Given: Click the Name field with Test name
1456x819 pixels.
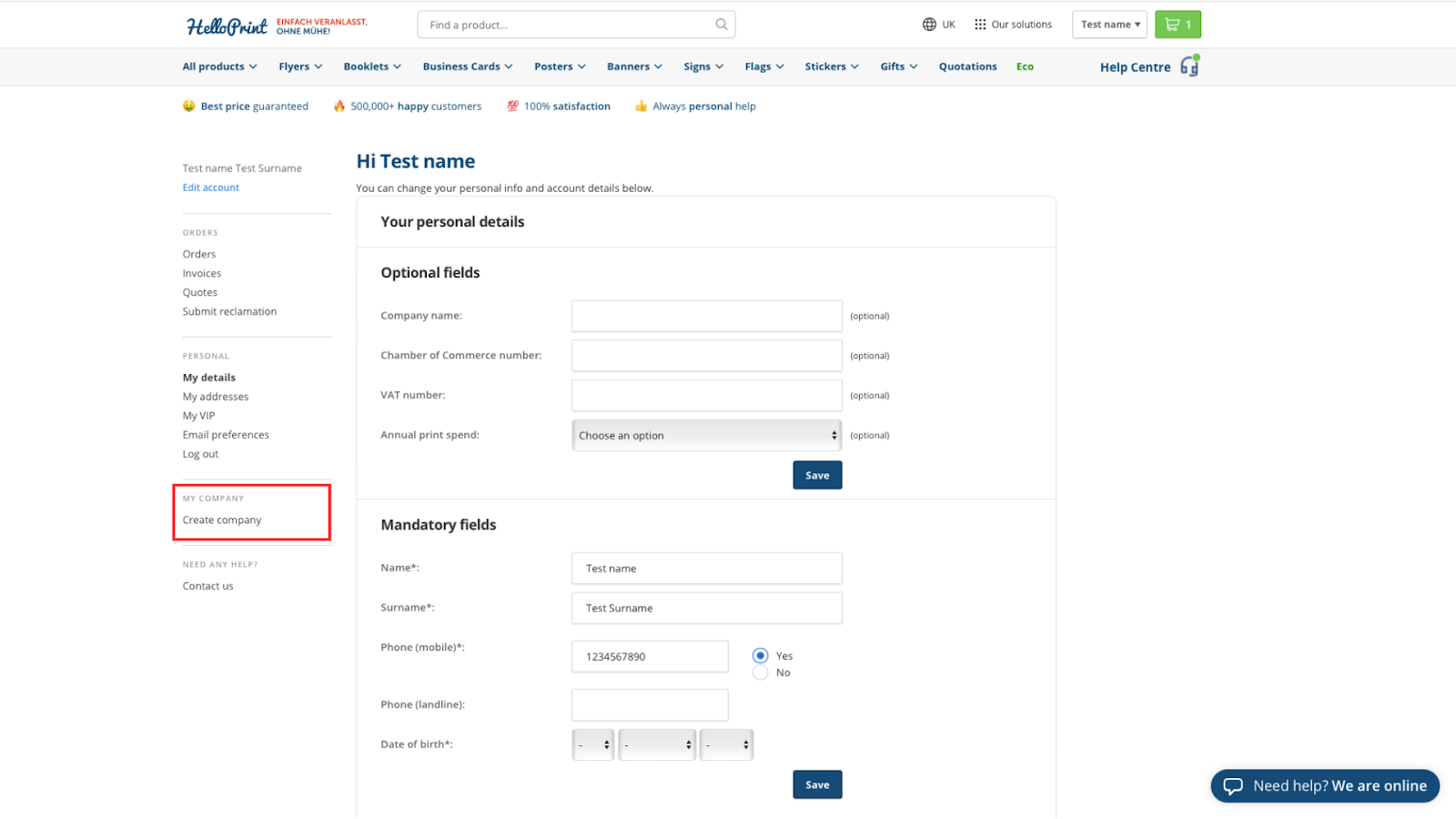Looking at the screenshot, I should pyautogui.click(x=707, y=568).
